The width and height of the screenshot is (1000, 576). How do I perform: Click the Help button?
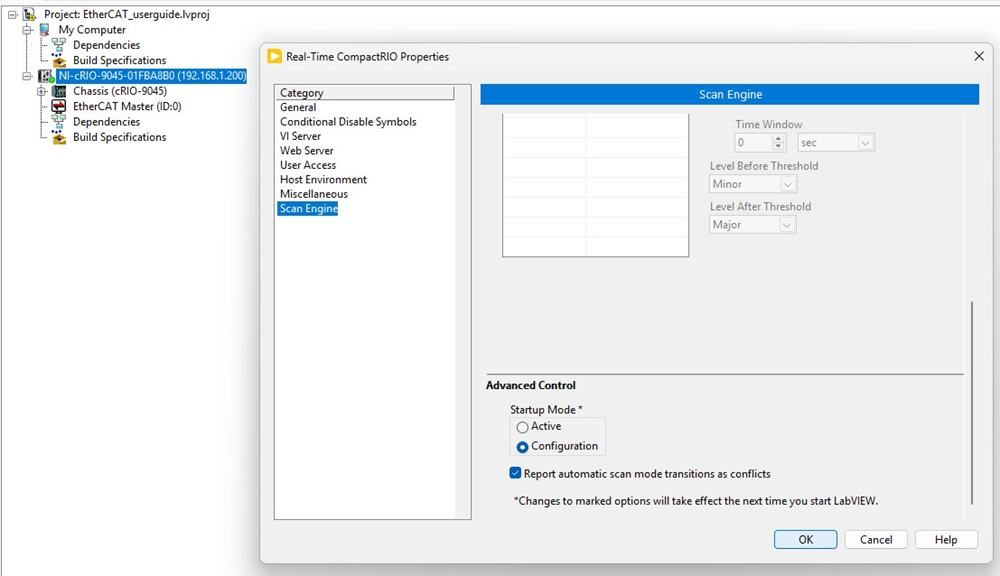click(946, 540)
